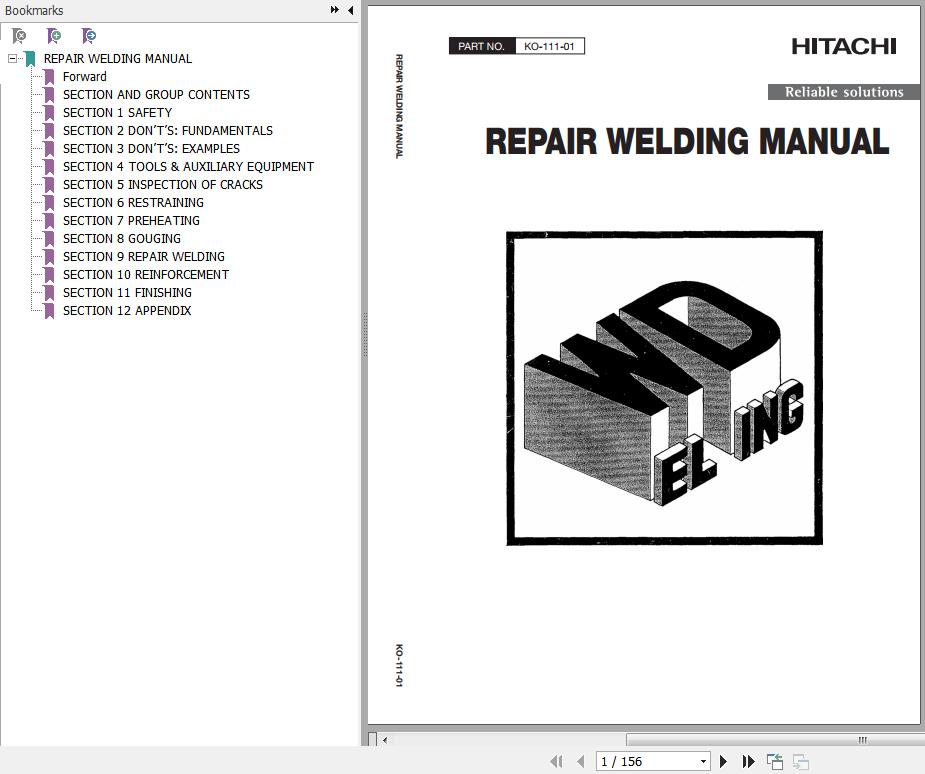This screenshot has height=774, width=925.
Task: Jump to SECTION 12 APPENDIX
Action: 127,310
